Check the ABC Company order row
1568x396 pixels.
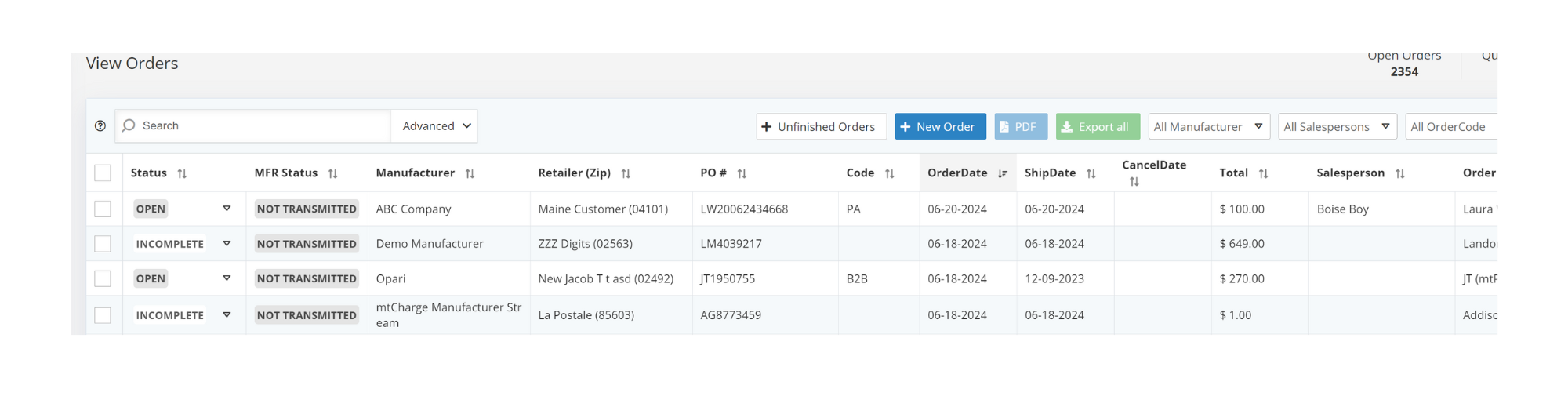103,209
